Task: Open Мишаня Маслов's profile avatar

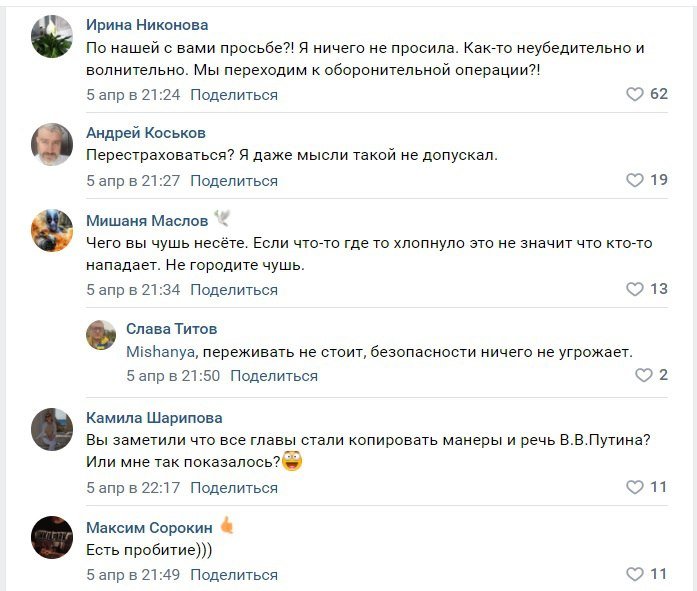Action: (x=52, y=231)
